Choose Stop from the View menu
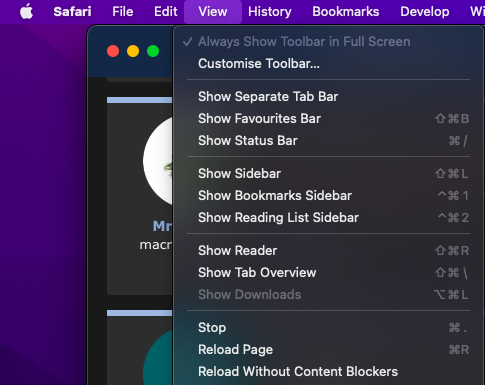 click(x=328, y=328)
